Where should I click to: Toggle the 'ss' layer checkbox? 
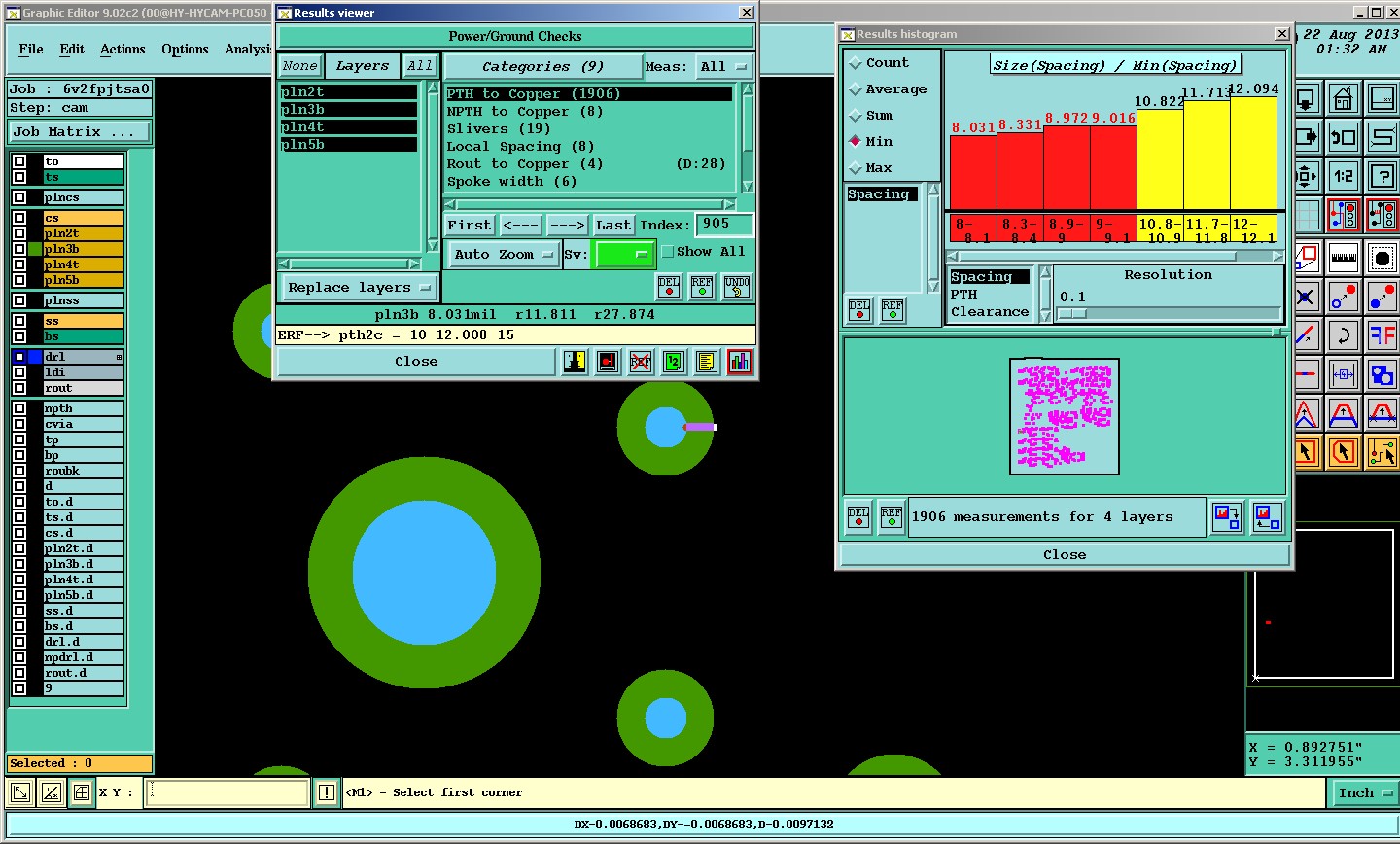[19, 321]
